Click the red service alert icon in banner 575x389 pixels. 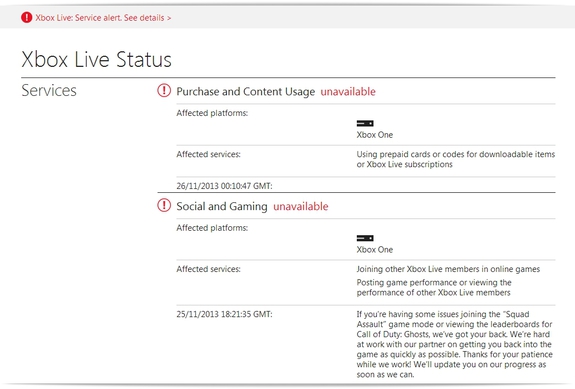tap(26, 17)
